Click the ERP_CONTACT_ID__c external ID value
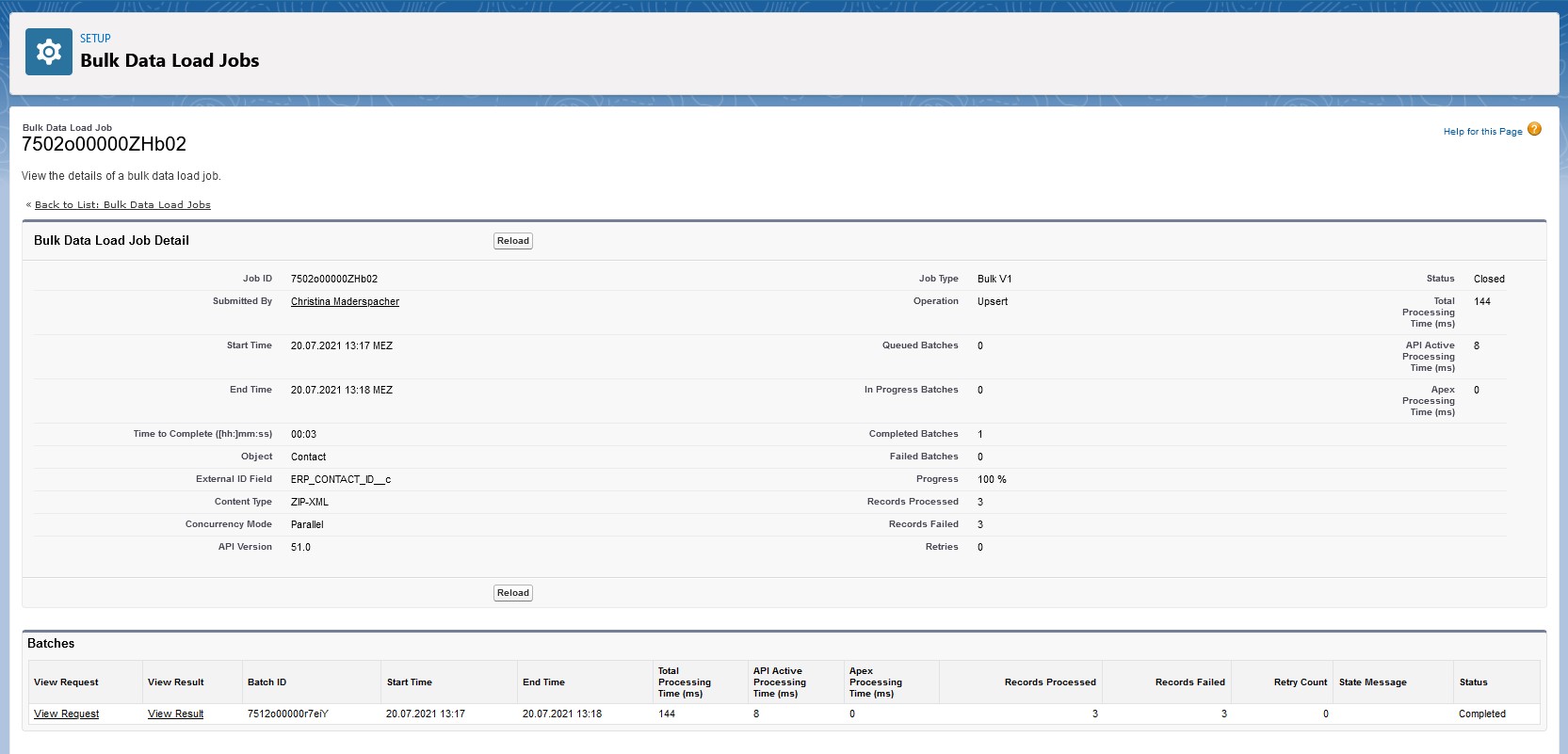The height and width of the screenshot is (754, 1568). click(340, 480)
